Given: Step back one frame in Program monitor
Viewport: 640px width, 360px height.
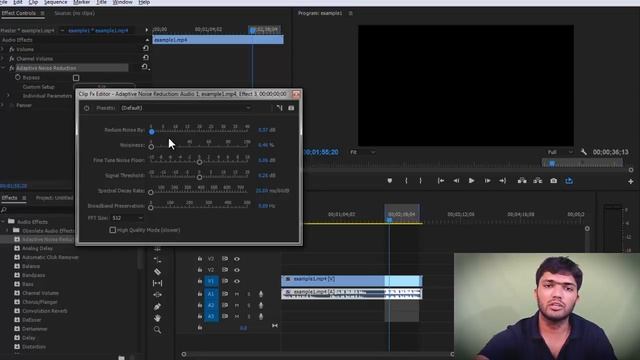Looking at the screenshot, I should 456,180.
